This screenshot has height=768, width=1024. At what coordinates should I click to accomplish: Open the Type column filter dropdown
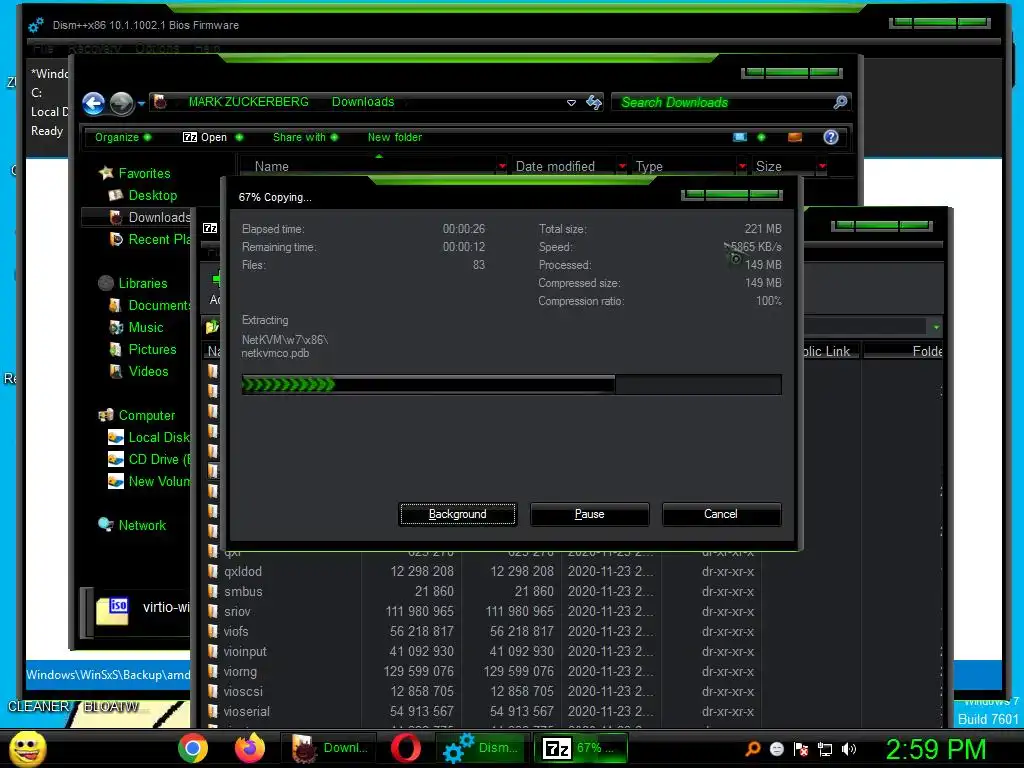click(742, 167)
